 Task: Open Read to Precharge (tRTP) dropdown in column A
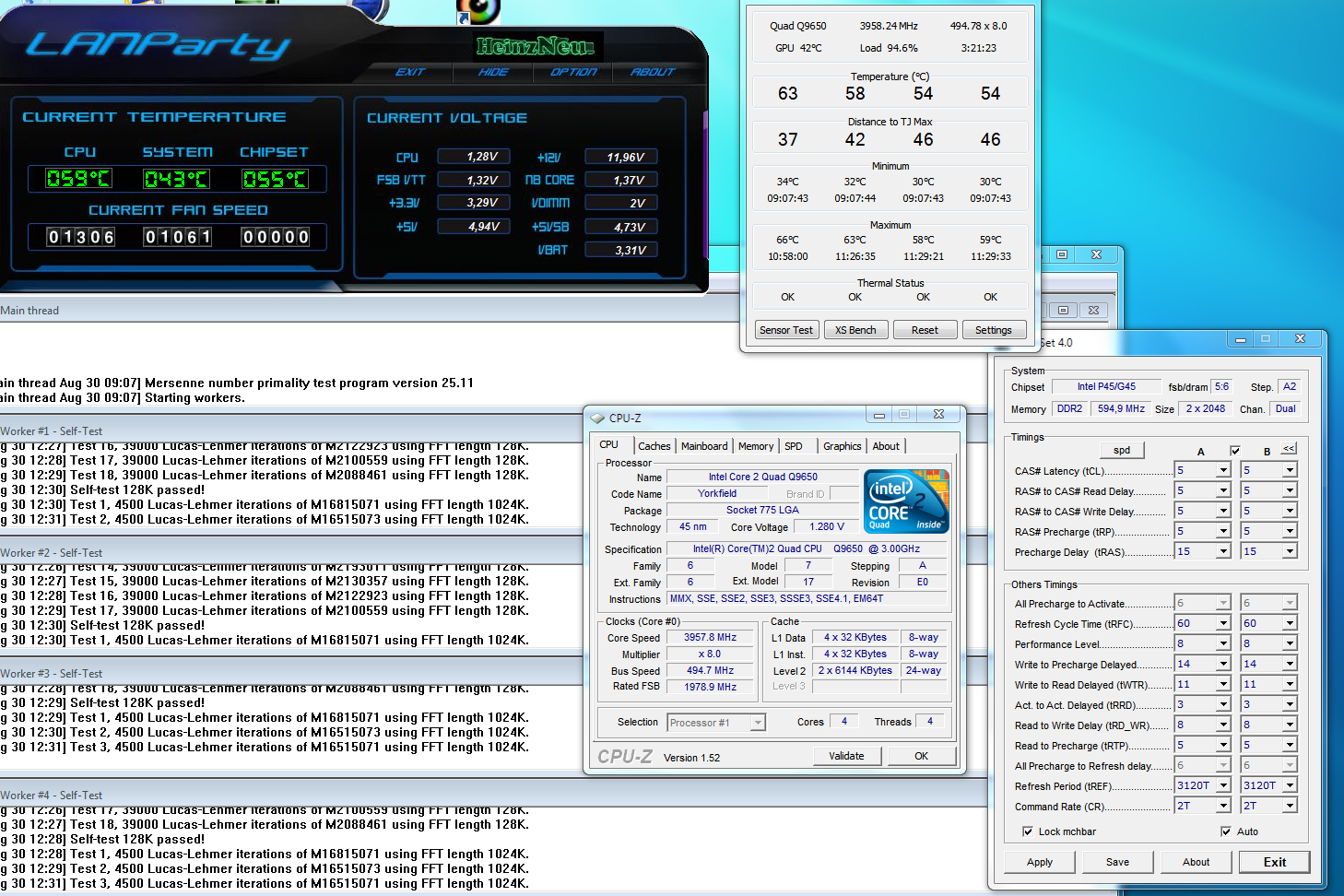click(x=1223, y=745)
